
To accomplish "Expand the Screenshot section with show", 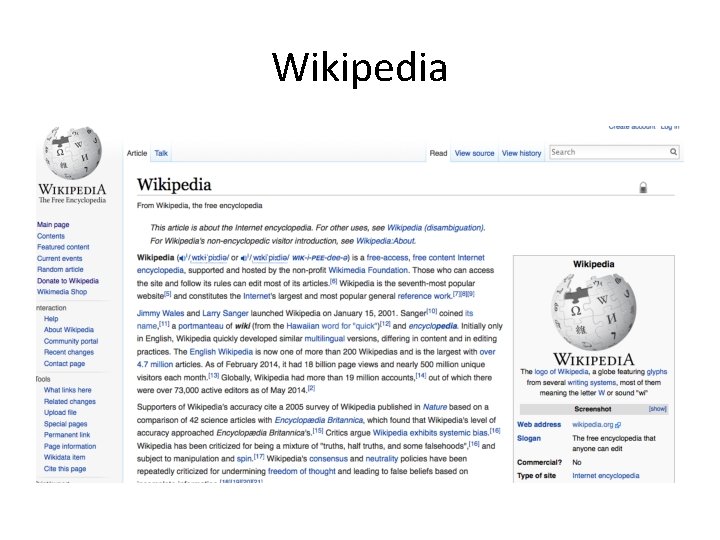I will pyautogui.click(x=657, y=409).
